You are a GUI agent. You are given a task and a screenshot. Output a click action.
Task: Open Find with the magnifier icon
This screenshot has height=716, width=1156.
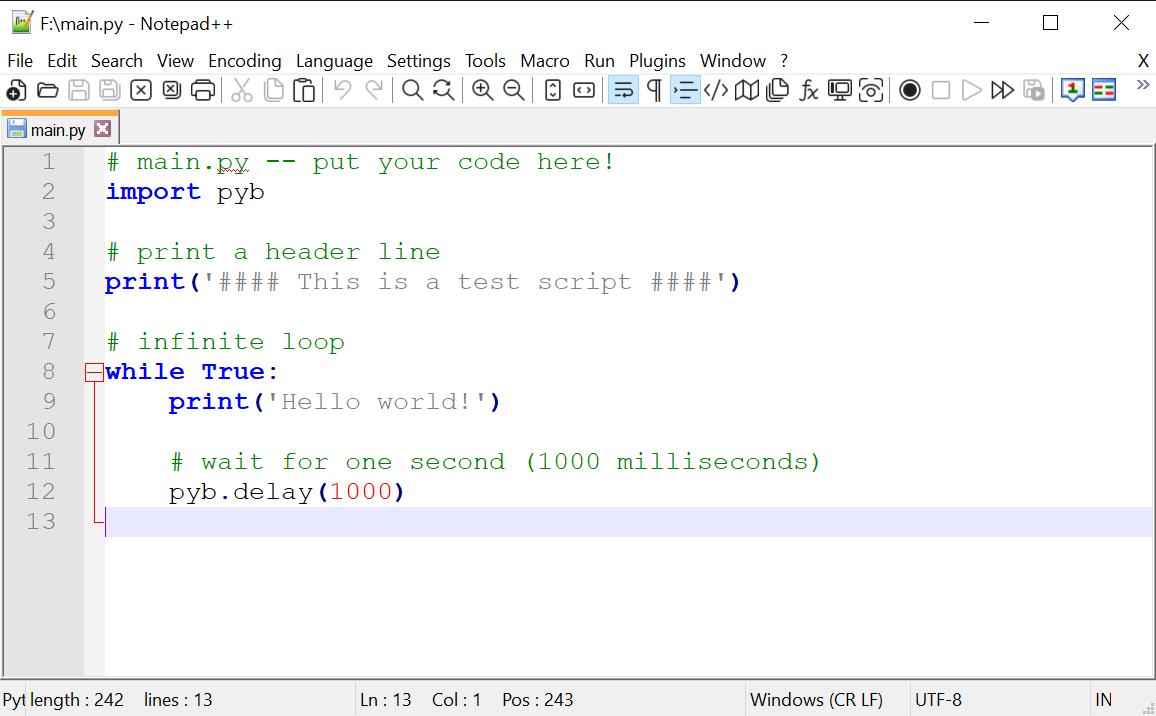click(x=412, y=91)
